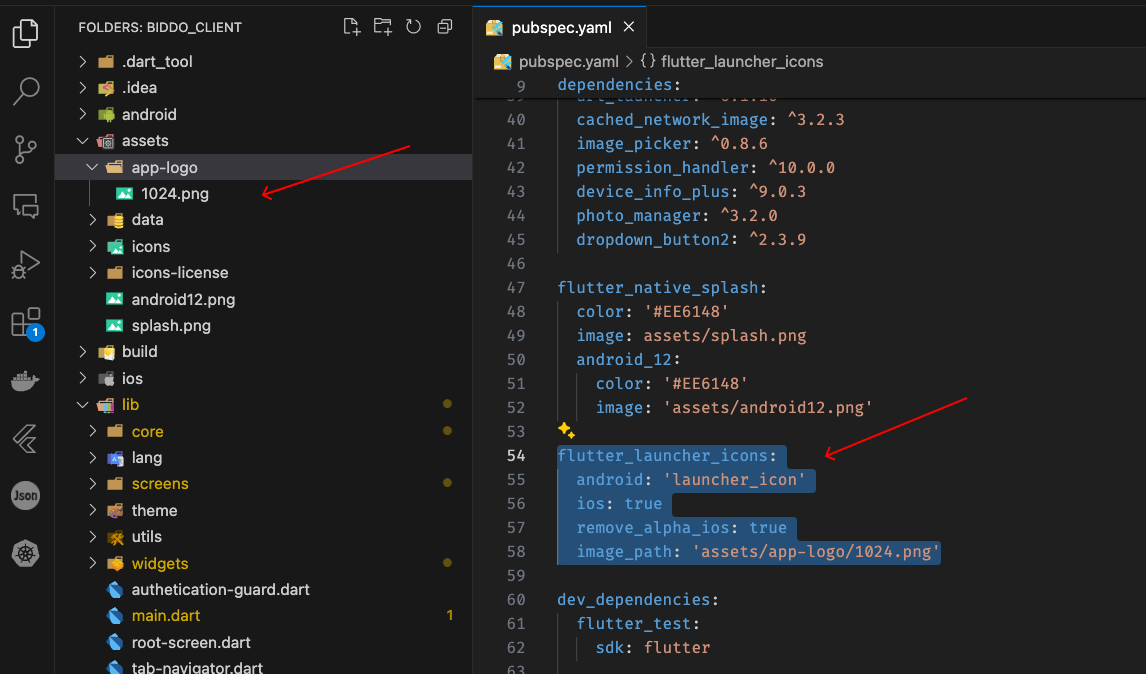Screen dimensions: 1146x674
Task: Expand the .idea folder
Action: tap(83, 88)
